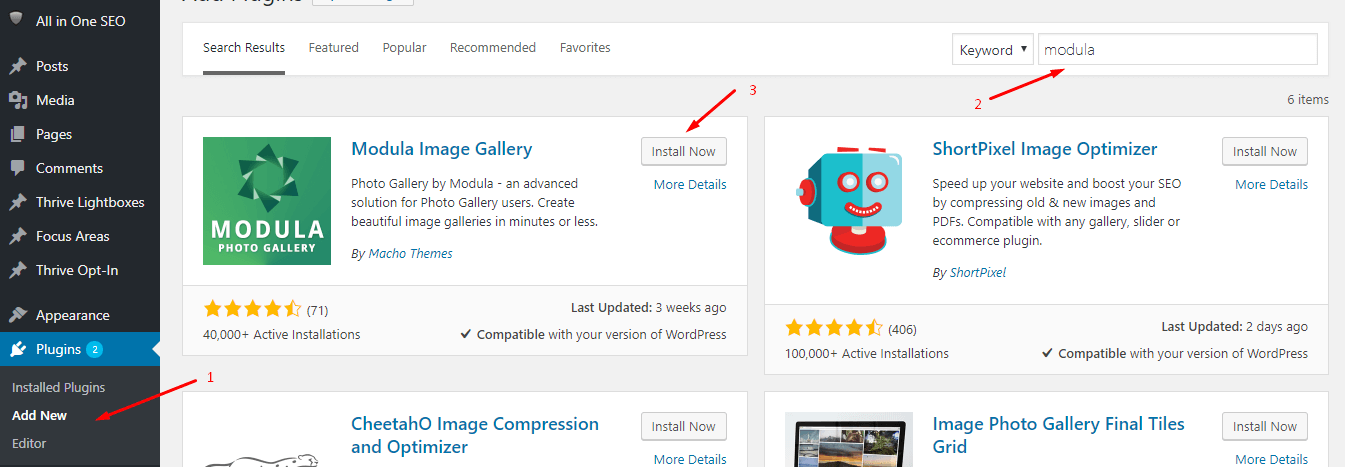The height and width of the screenshot is (467, 1345).
Task: View More Details for Modula Image Gallery
Action: click(690, 184)
